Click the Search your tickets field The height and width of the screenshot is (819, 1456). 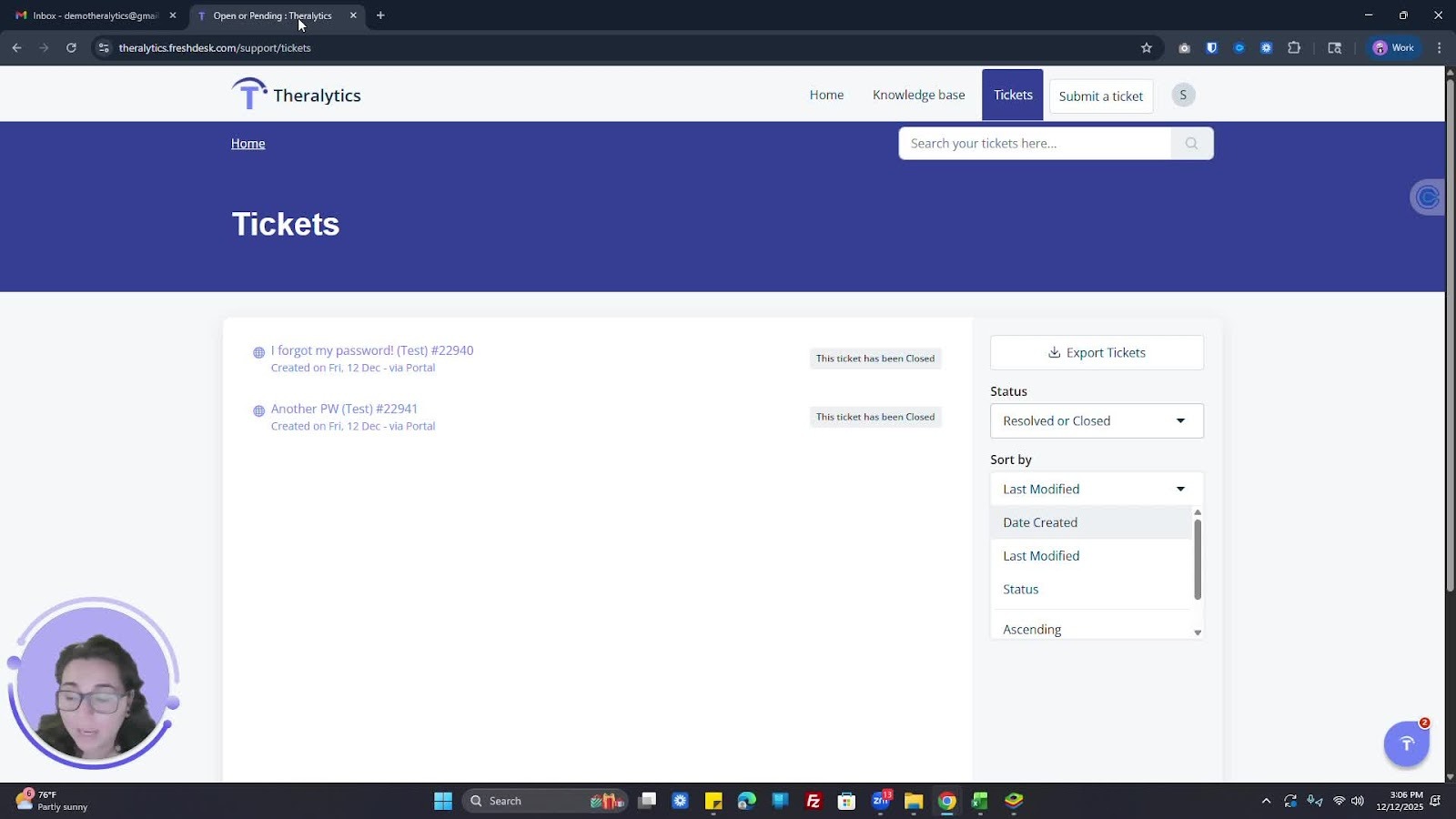click(1035, 143)
